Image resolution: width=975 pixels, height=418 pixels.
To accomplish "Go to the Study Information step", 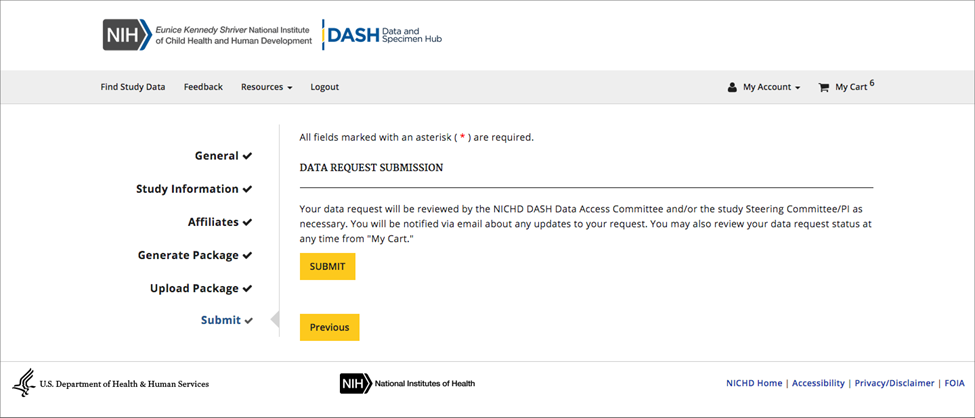I will (x=187, y=189).
